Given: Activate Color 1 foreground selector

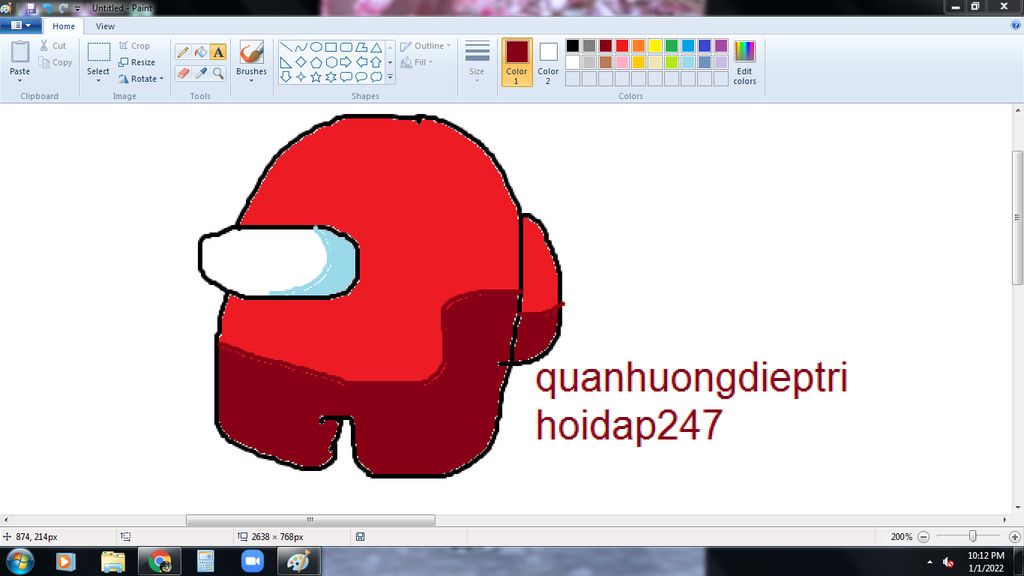Looking at the screenshot, I should (x=517, y=62).
